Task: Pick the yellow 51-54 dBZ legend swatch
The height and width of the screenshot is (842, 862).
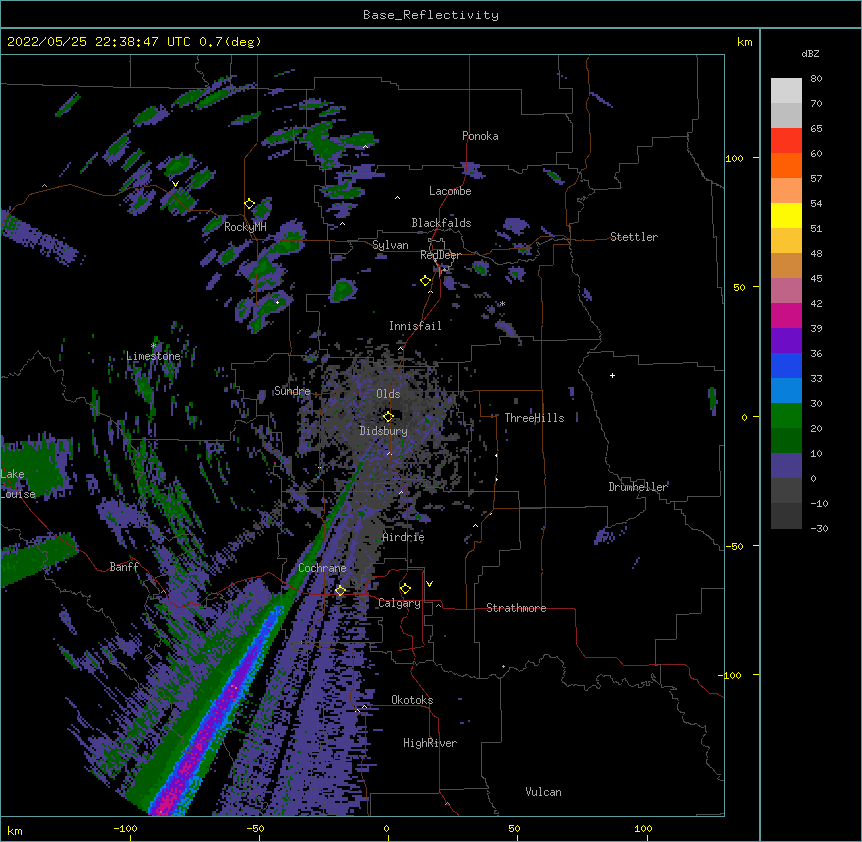Action: coord(786,215)
